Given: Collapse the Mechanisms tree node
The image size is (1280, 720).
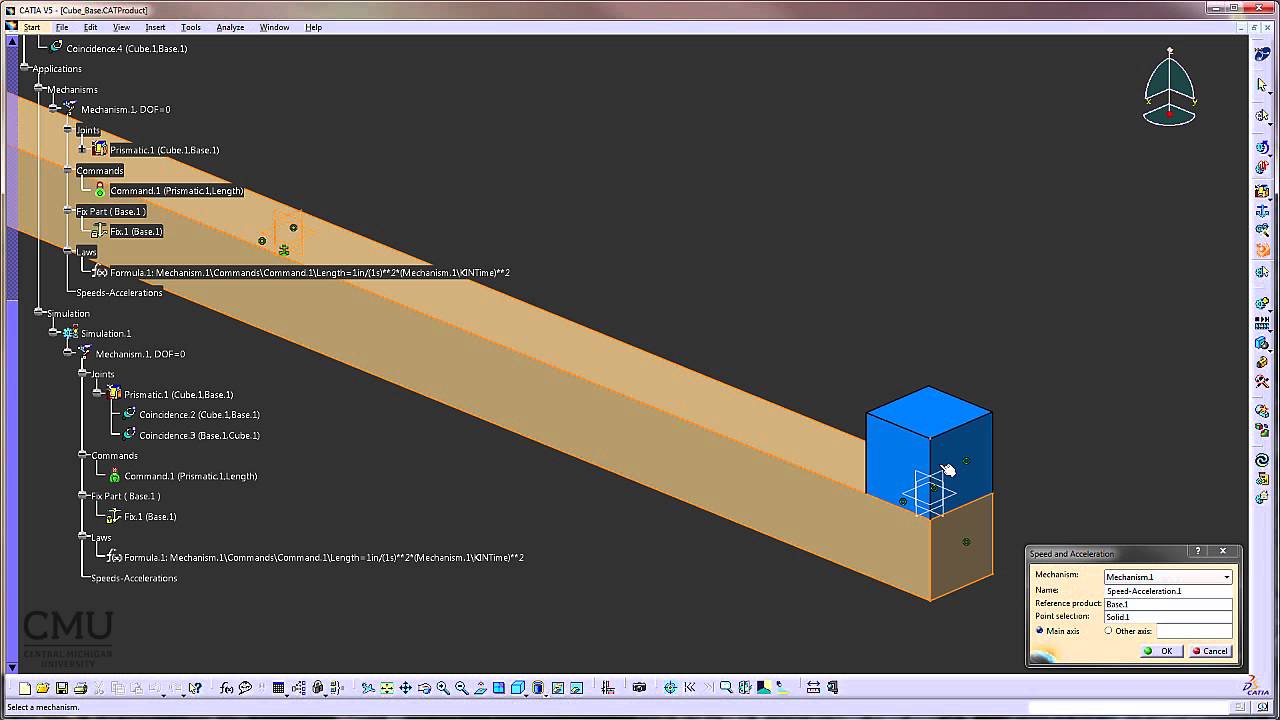Looking at the screenshot, I should click(39, 89).
